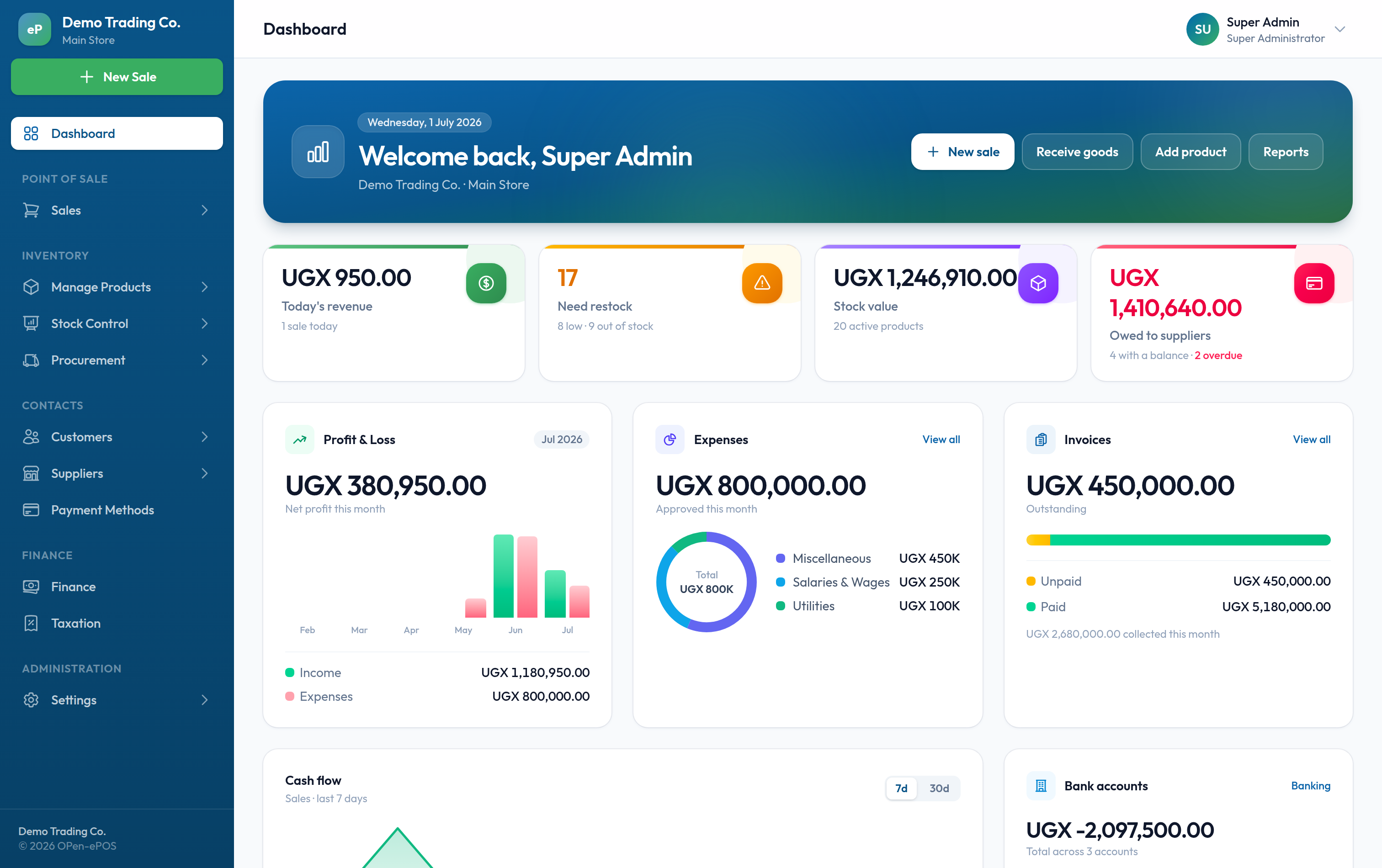Screen dimensions: 1382x868
Task: Click the Receive goods button
Action: tap(1077, 152)
